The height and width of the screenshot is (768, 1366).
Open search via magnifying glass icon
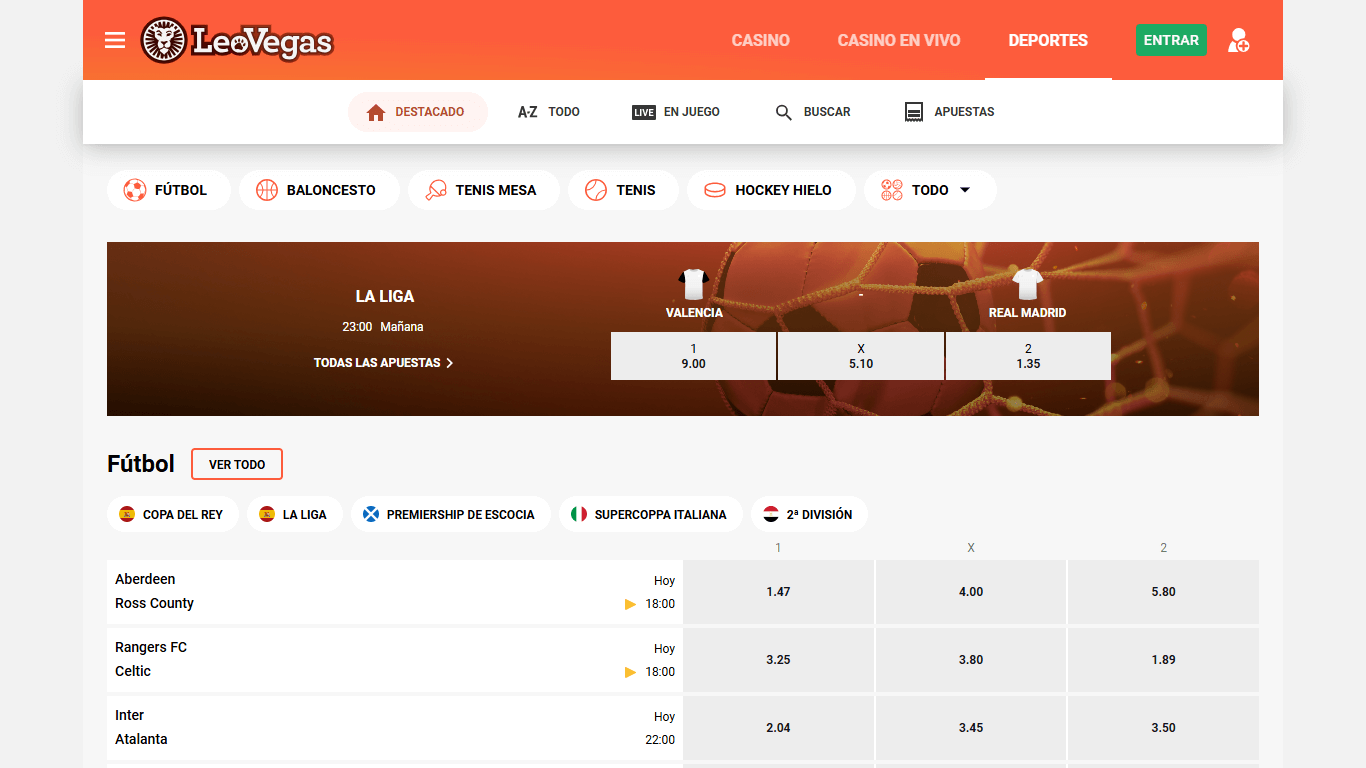click(x=784, y=112)
